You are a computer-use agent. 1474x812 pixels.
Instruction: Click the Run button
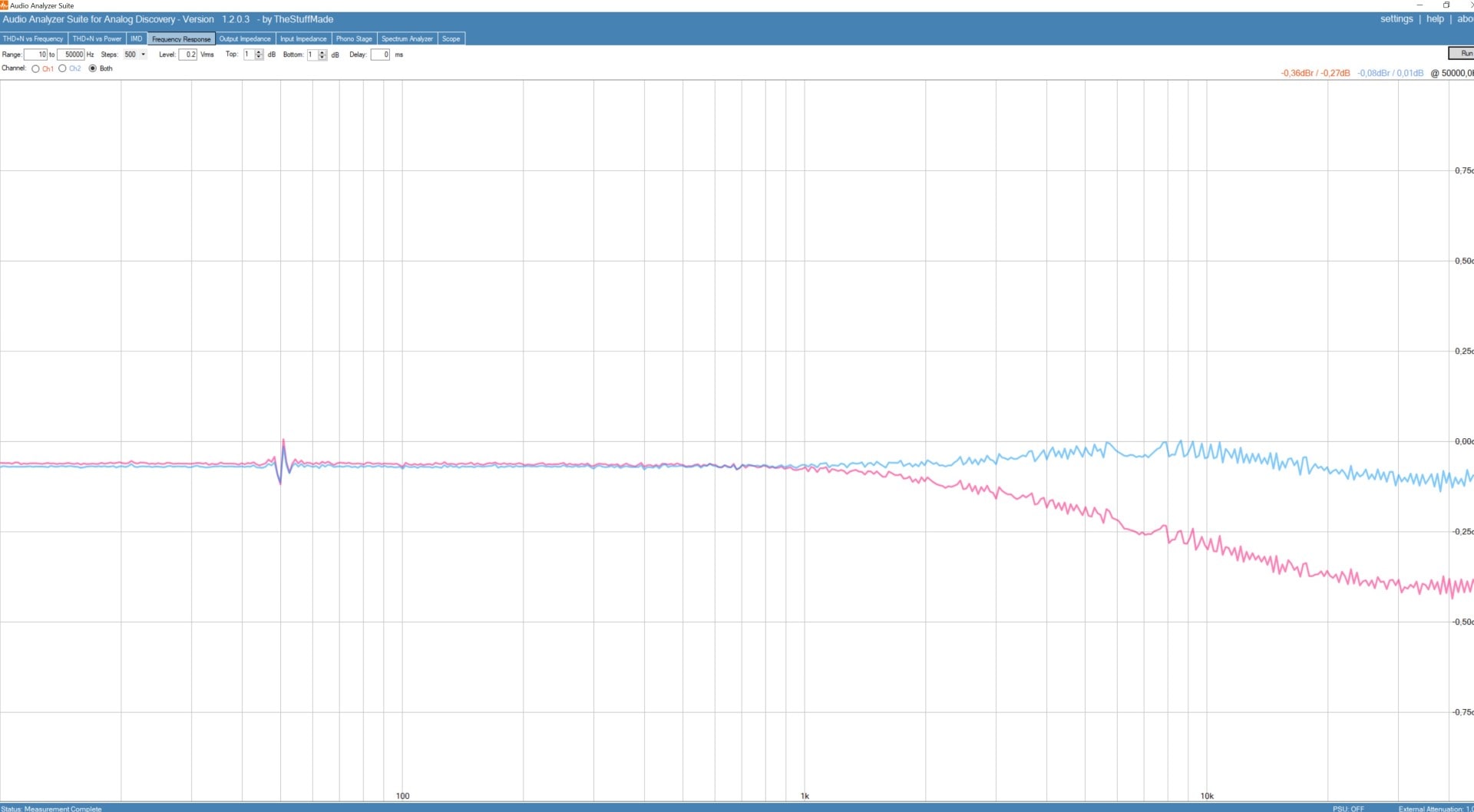1462,53
